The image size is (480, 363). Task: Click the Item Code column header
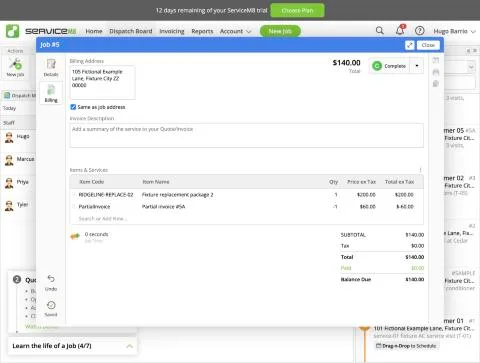[92, 182]
